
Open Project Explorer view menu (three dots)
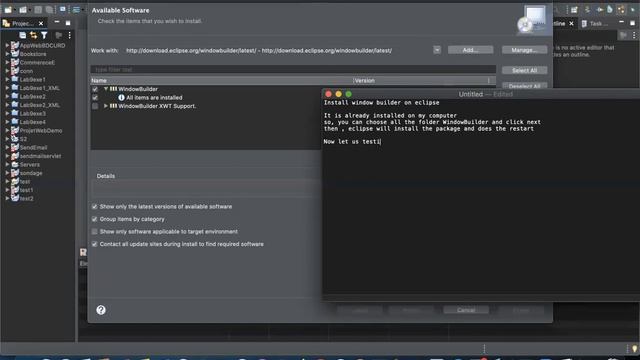(69, 36)
